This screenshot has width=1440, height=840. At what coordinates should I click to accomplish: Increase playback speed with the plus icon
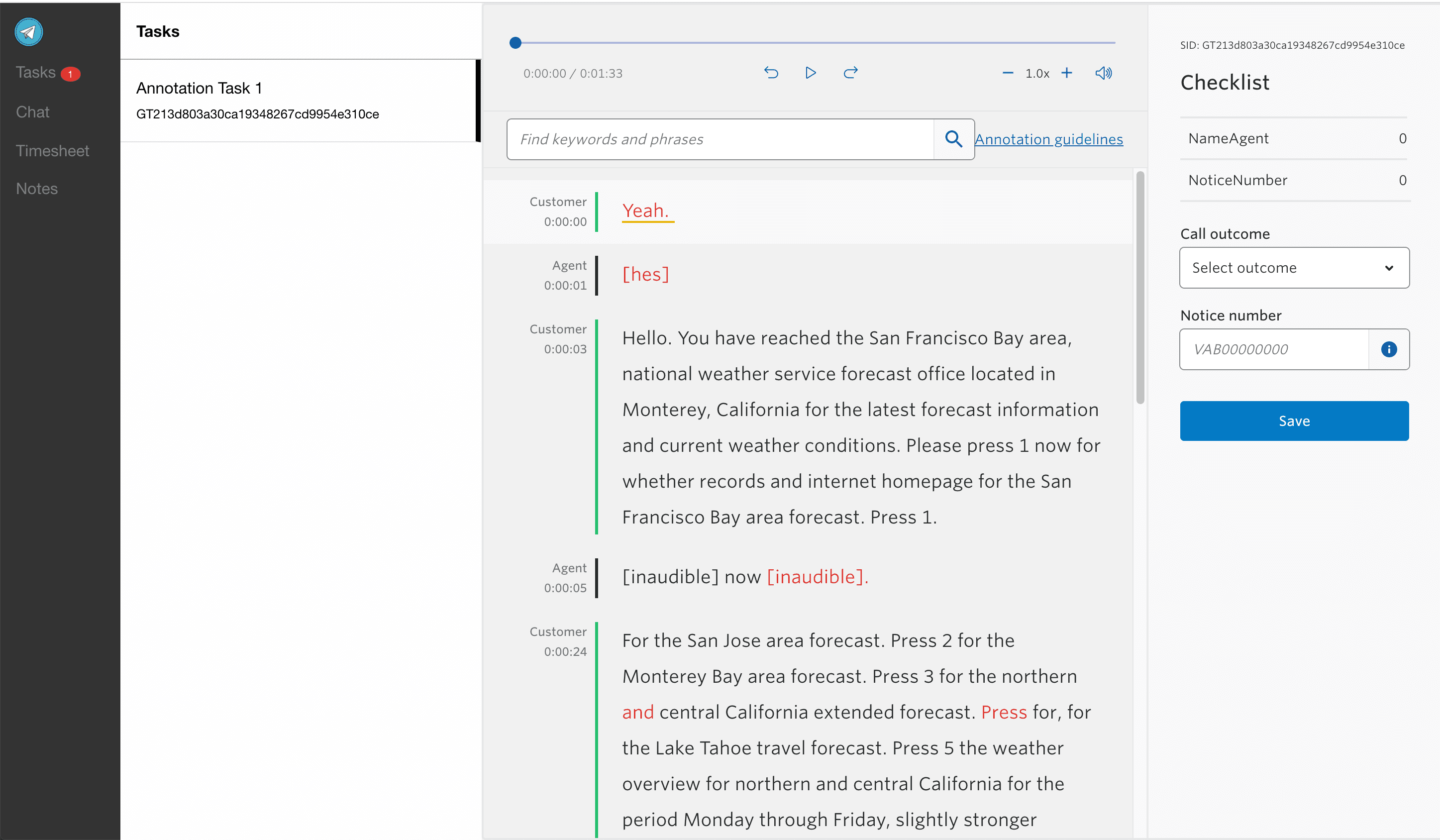(1067, 73)
